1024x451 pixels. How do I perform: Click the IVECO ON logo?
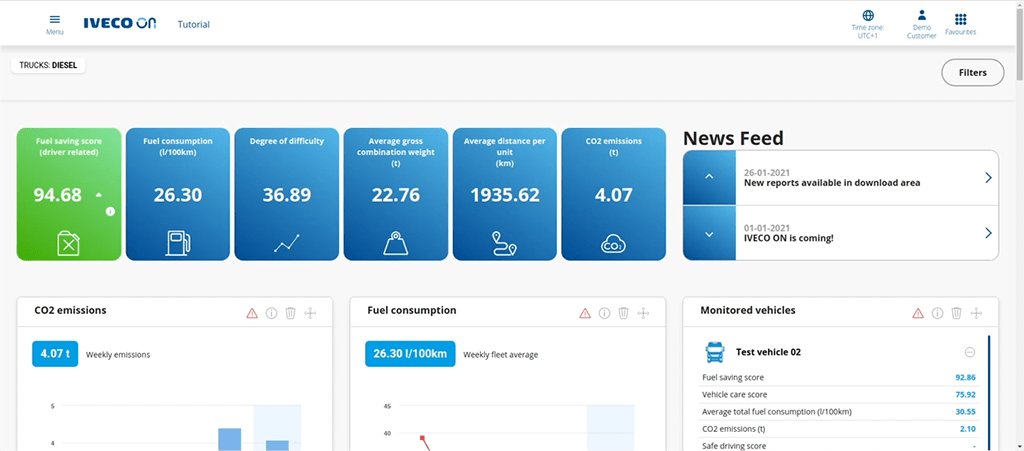tap(120, 24)
